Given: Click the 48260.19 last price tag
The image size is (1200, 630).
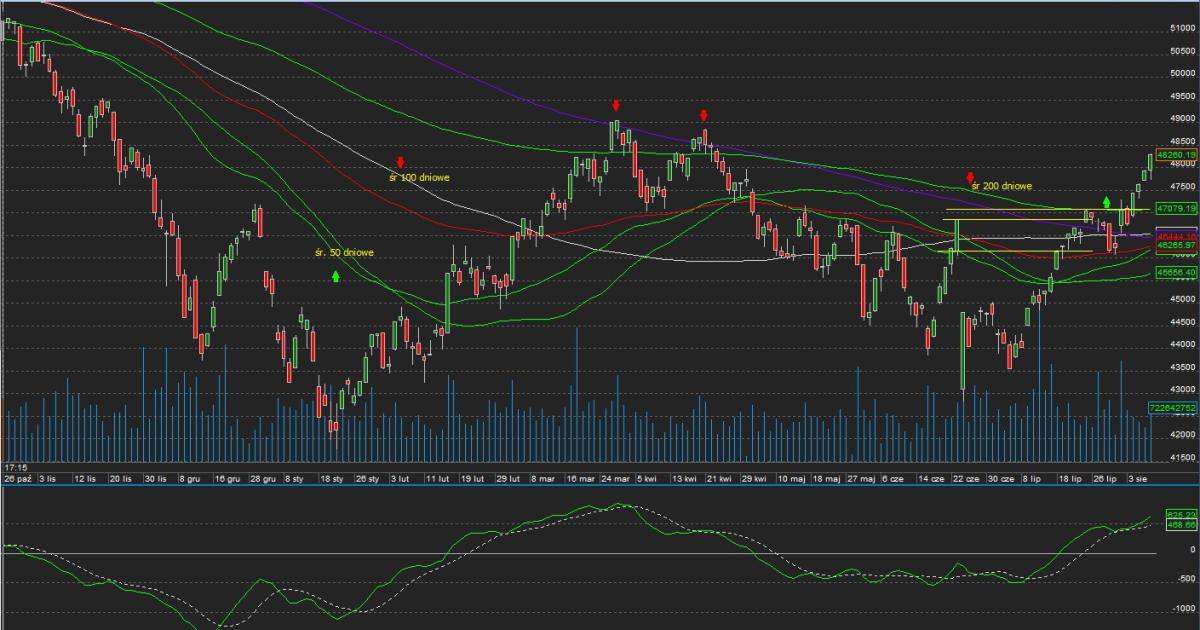Looking at the screenshot, I should (x=1176, y=156).
